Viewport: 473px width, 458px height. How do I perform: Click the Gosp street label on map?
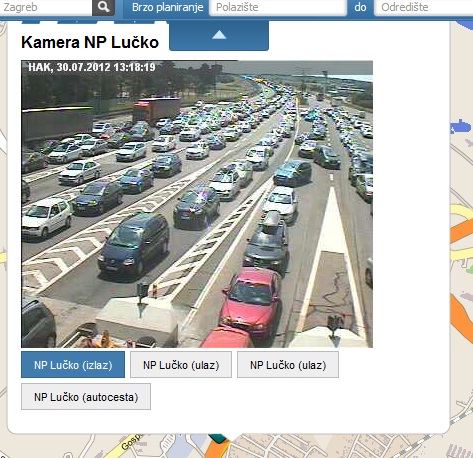pos(131,442)
